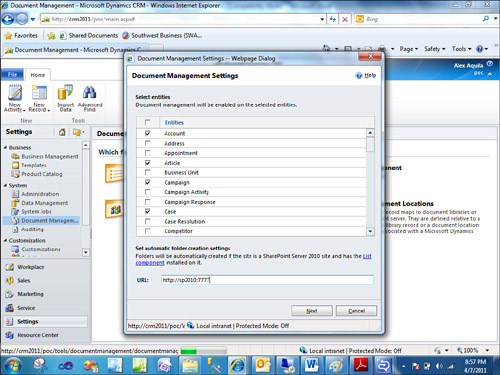This screenshot has height=375, width=500.
Task: Switch to the File ribbon tab
Action: point(12,75)
